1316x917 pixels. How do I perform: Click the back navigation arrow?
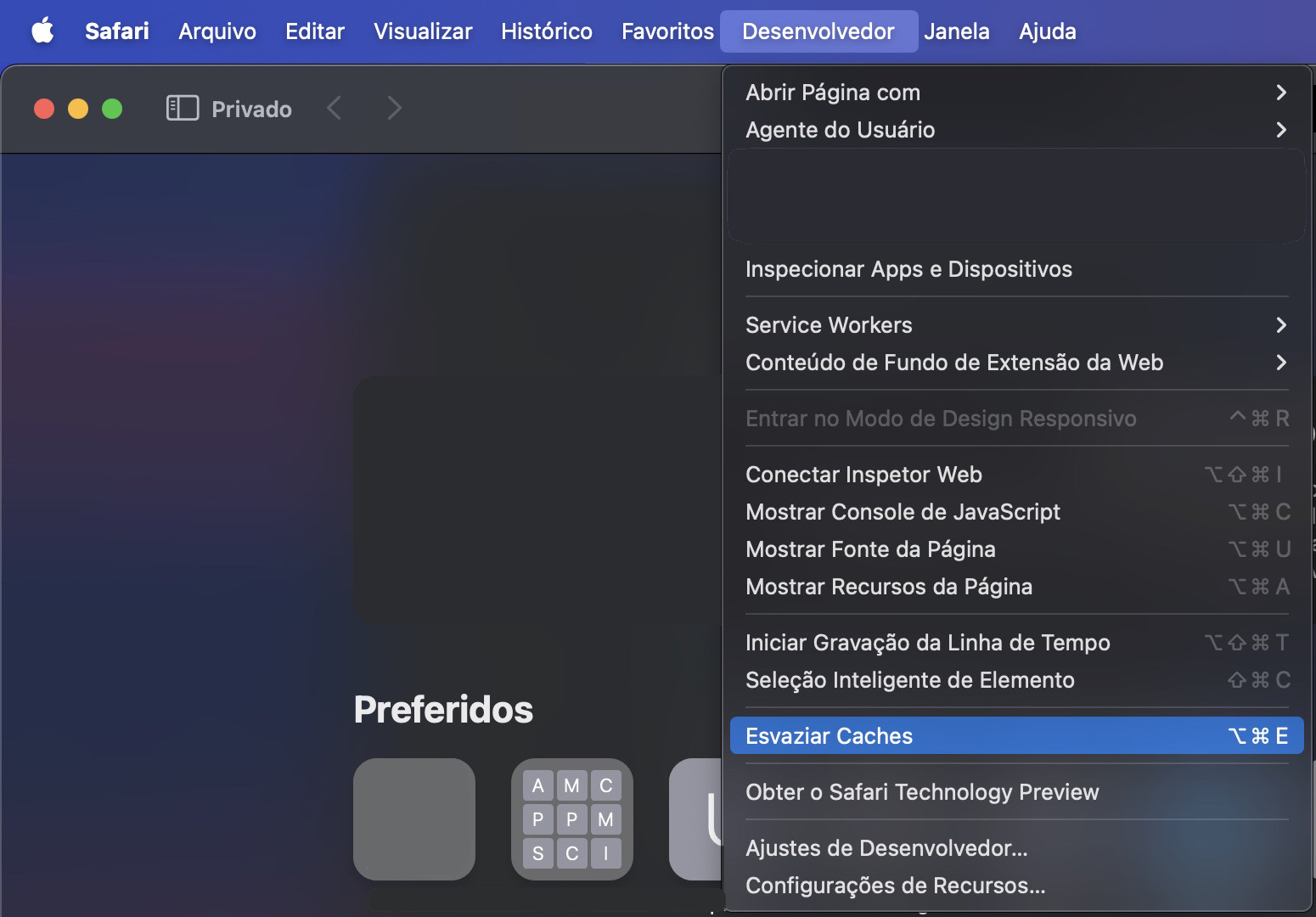(x=334, y=108)
